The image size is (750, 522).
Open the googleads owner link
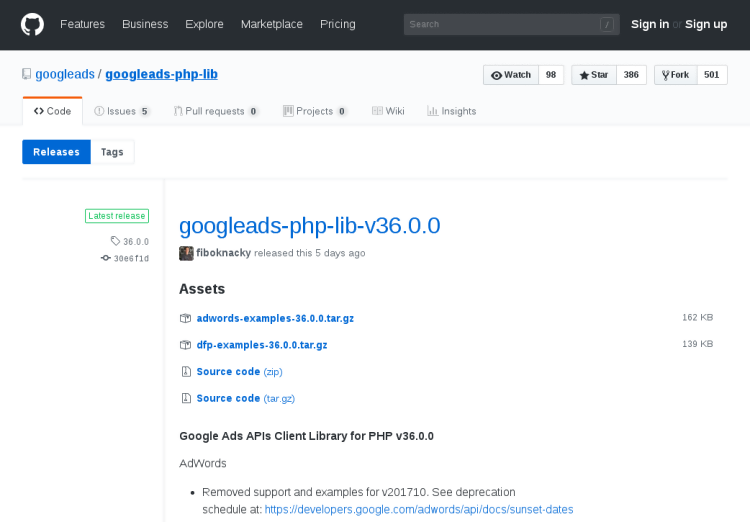65,74
